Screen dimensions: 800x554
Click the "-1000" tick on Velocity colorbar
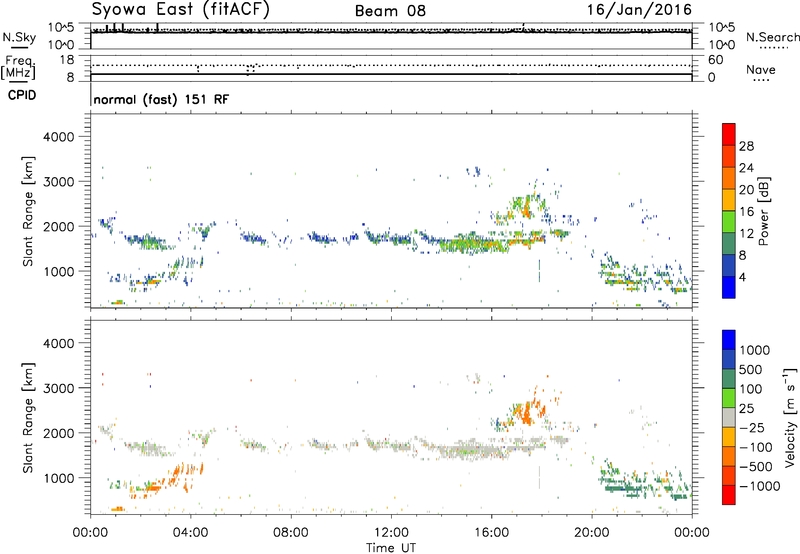click(759, 486)
